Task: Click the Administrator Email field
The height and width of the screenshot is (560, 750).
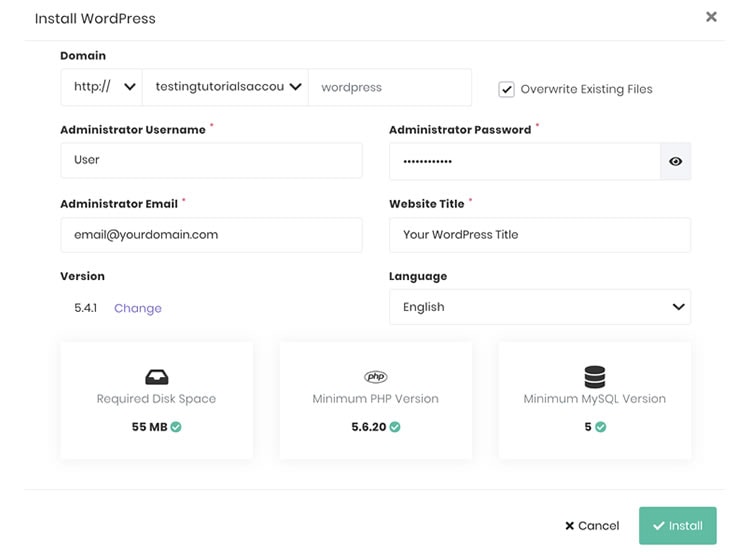Action: [211, 235]
